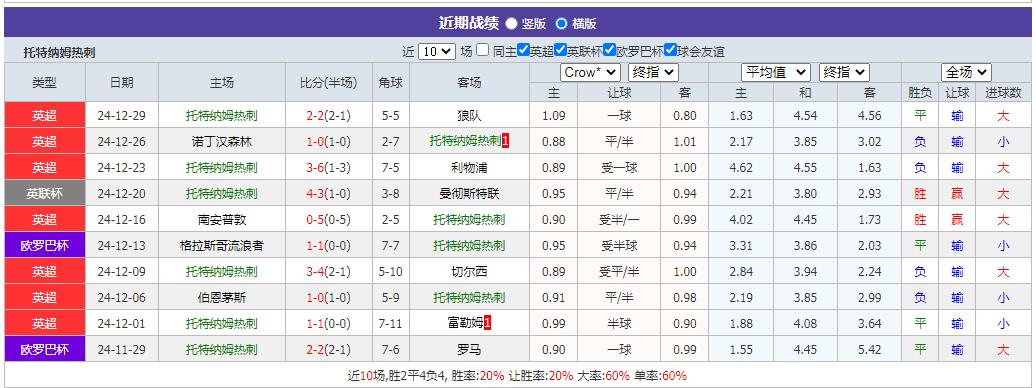Toggle the 球会友谊 filter checkbox

(671, 50)
